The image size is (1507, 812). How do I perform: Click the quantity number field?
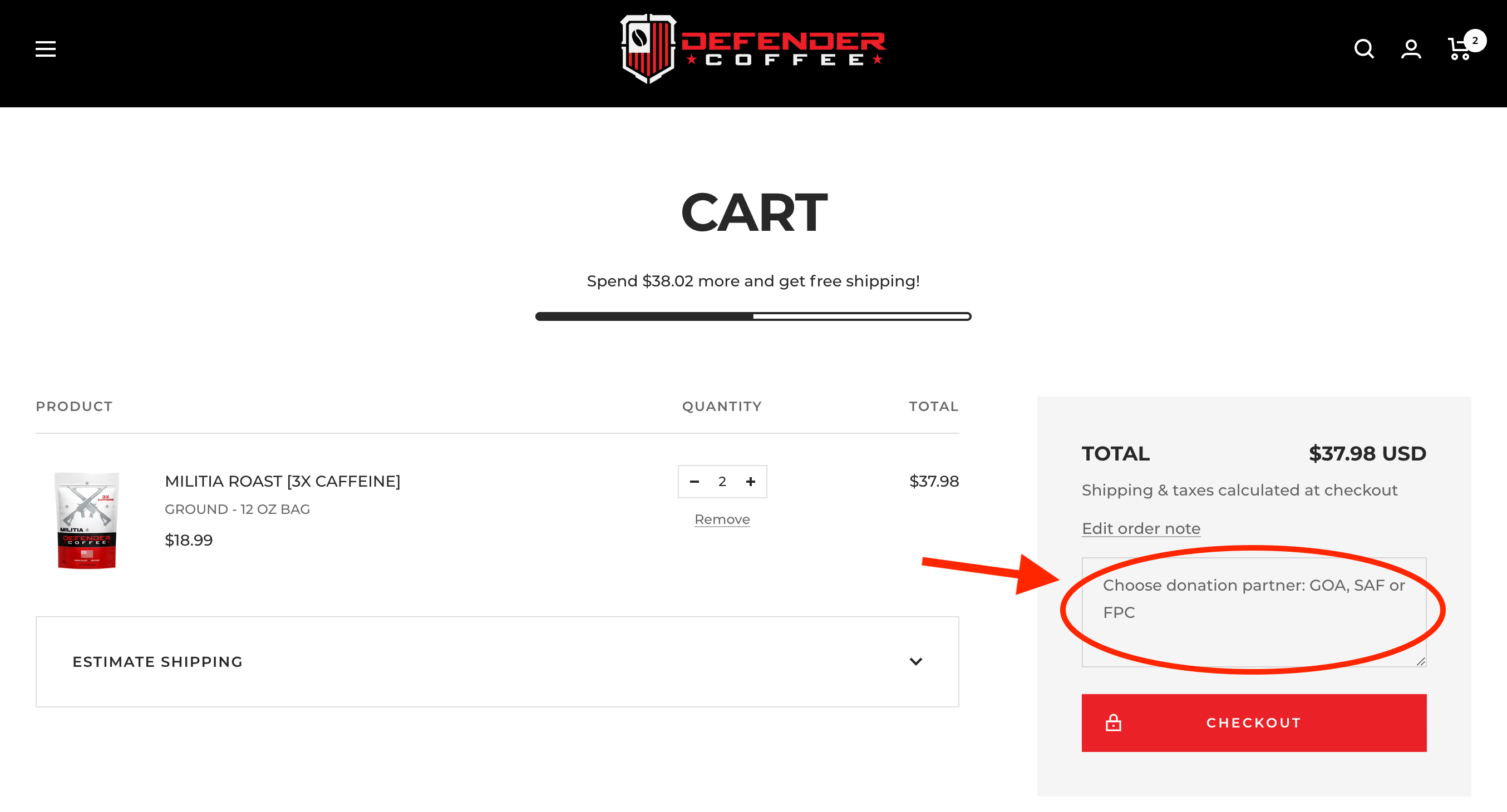pyautogui.click(x=722, y=482)
